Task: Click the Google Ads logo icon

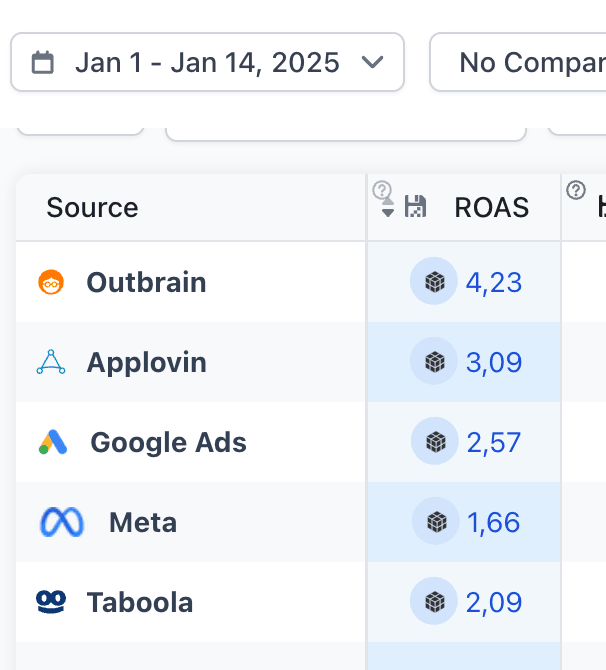Action: point(53,442)
